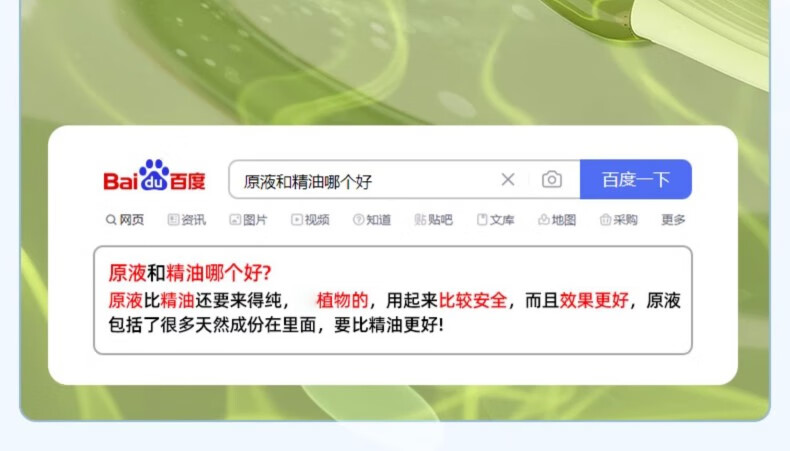Open result title 原液和精油哪个好?
The image size is (790, 451).
(190, 273)
